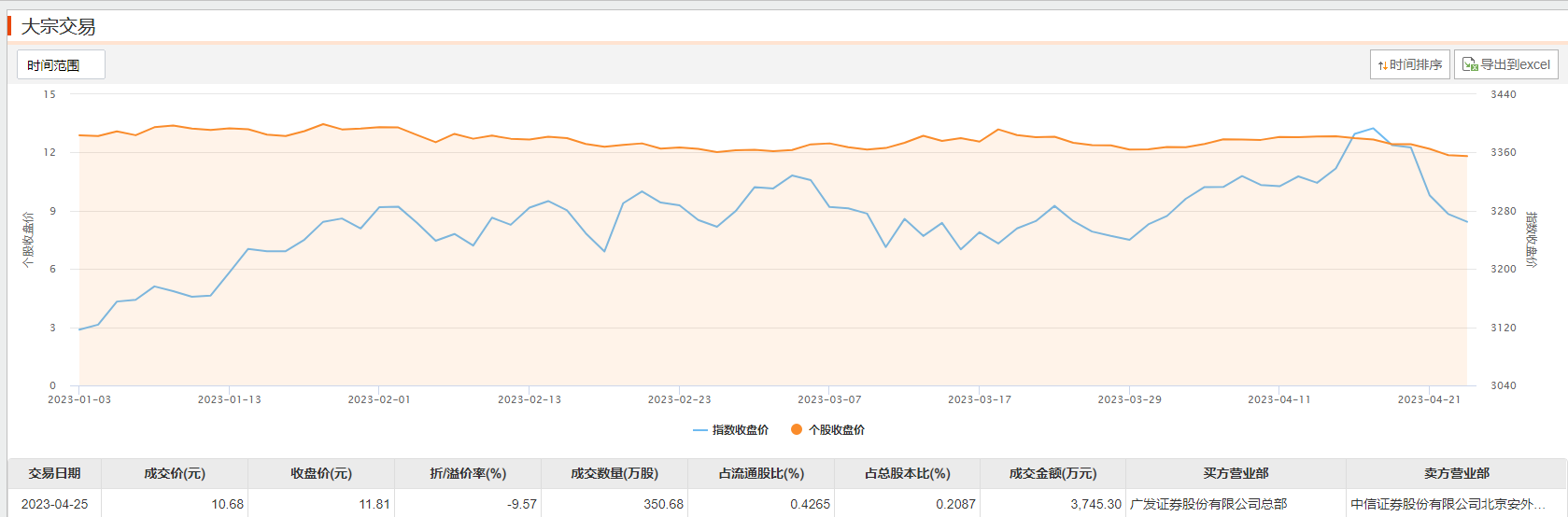This screenshot has width=1568, height=517.
Task: Click the 2023-04-25 date cell
Action: pyautogui.click(x=54, y=504)
